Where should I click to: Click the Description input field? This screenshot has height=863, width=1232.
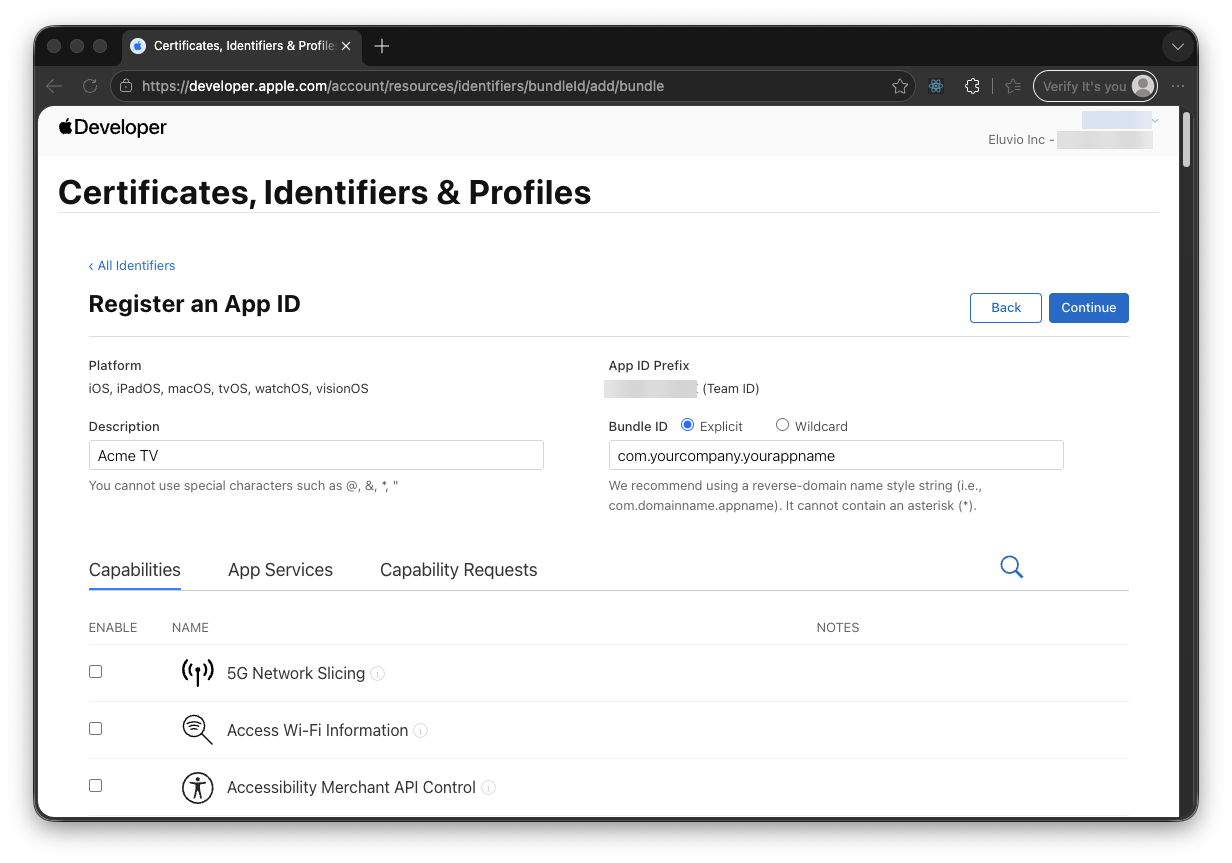click(316, 455)
